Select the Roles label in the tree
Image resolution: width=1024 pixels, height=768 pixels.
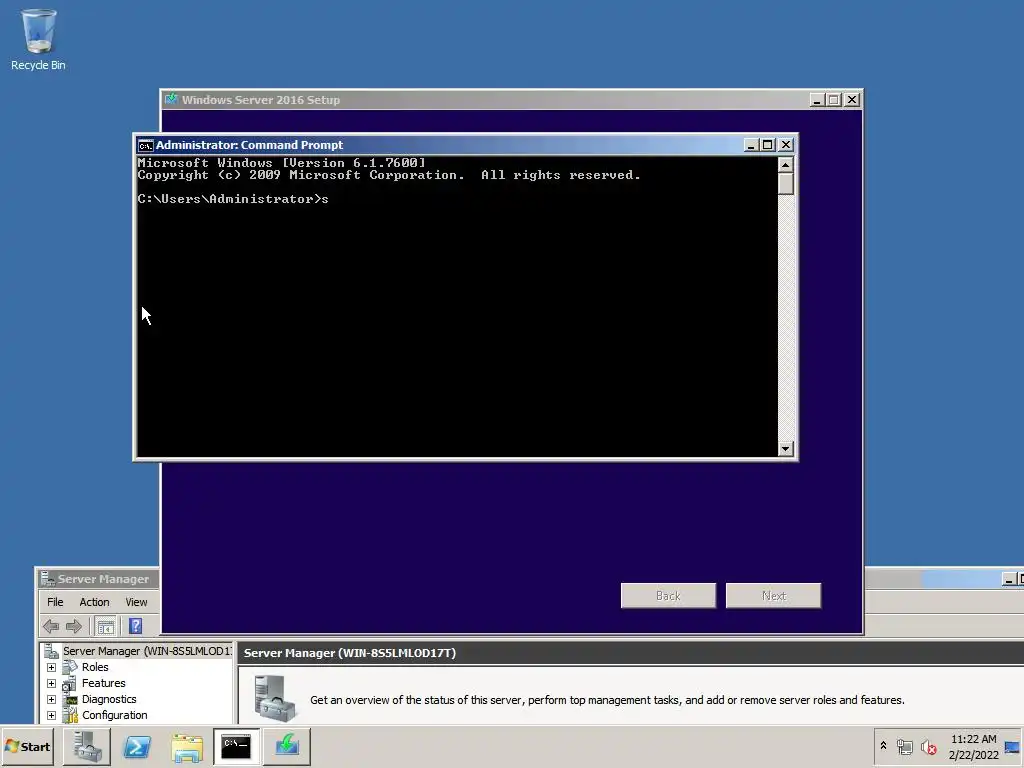[95, 667]
